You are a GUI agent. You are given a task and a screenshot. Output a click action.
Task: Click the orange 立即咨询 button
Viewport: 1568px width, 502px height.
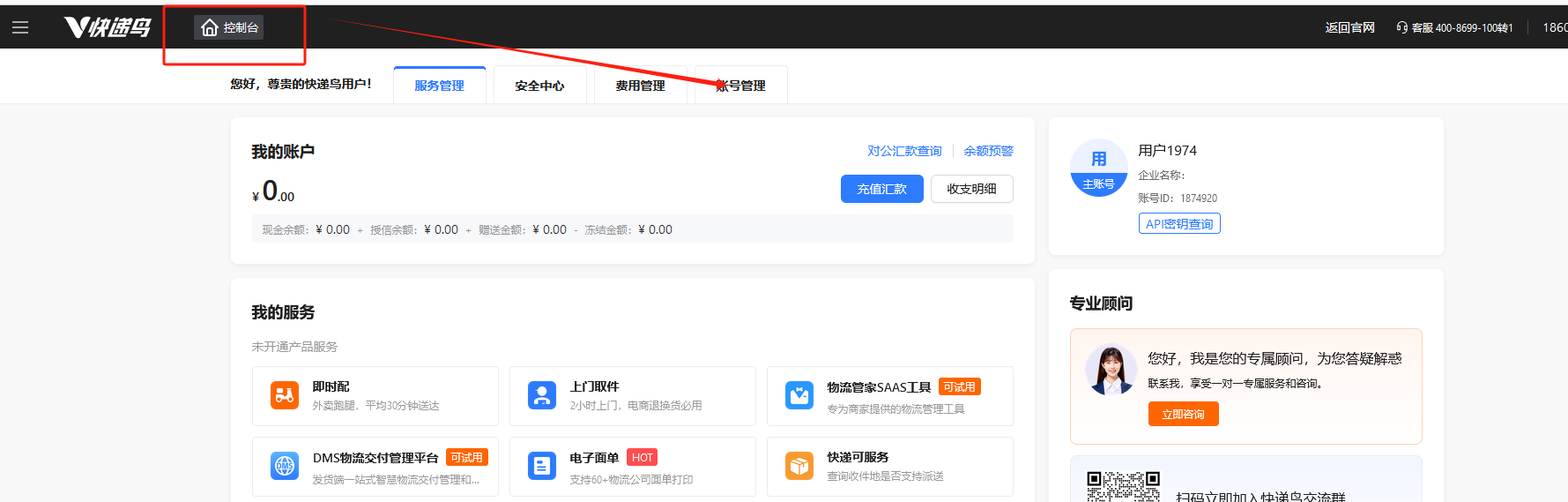click(1183, 414)
